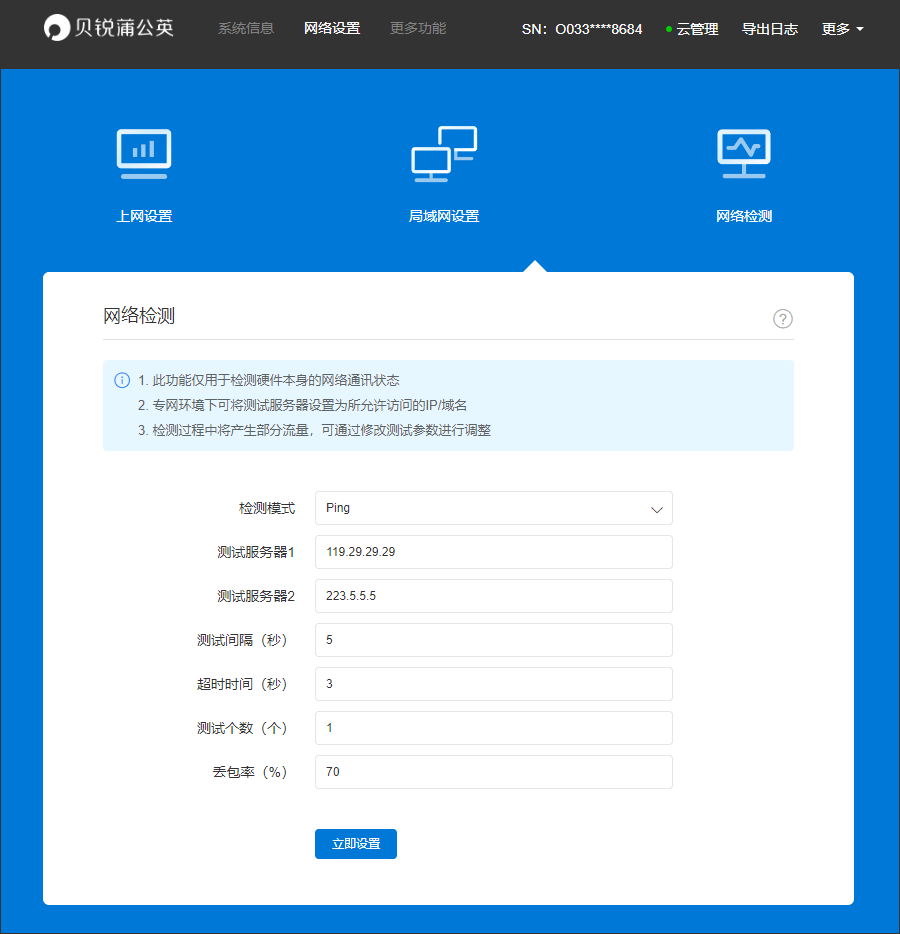
Task: Select the 网络设置 navigation tab
Action: (332, 28)
